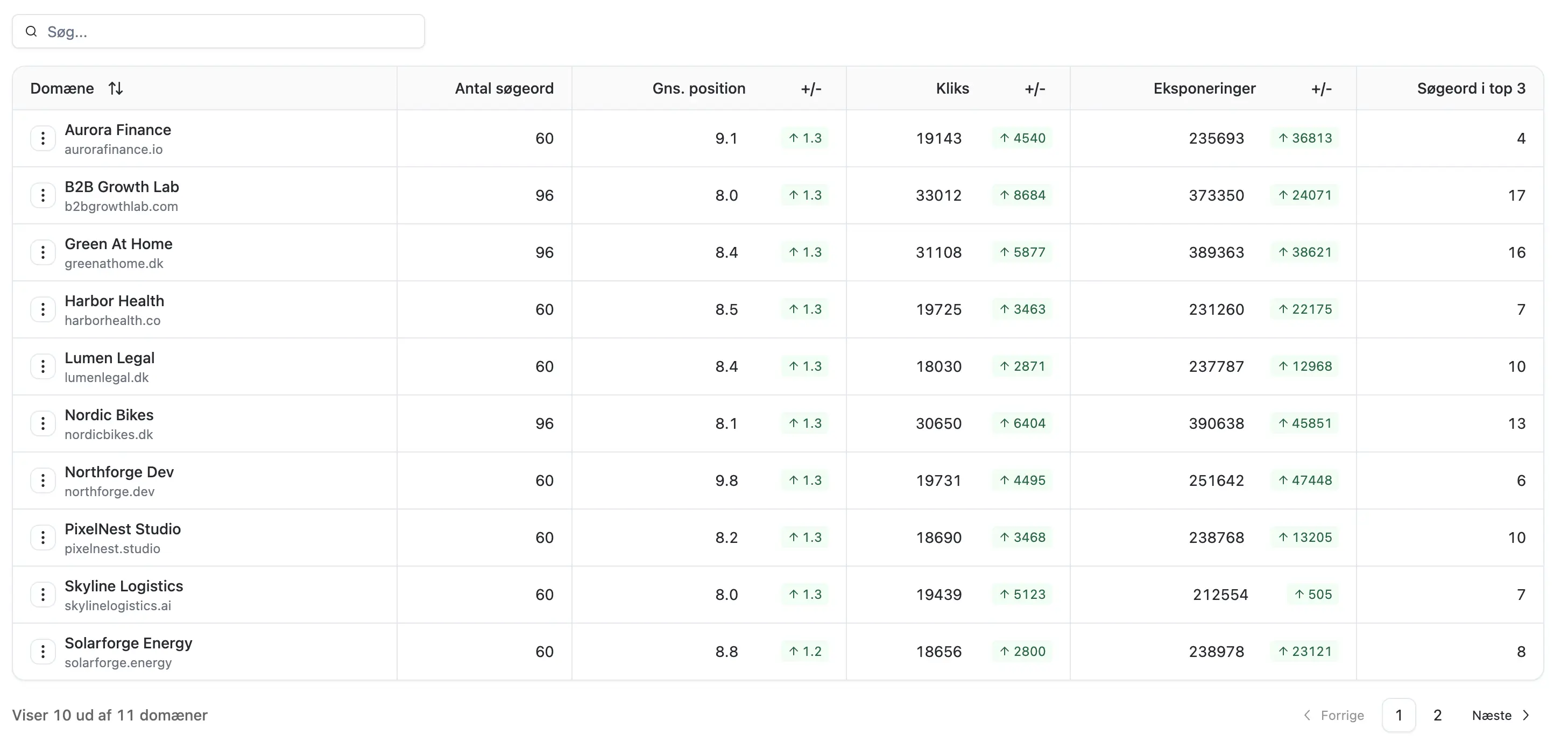Screen dimensions: 1568x749
Task: Expand the actions menu for Solarforge Energy
Action: 43,651
